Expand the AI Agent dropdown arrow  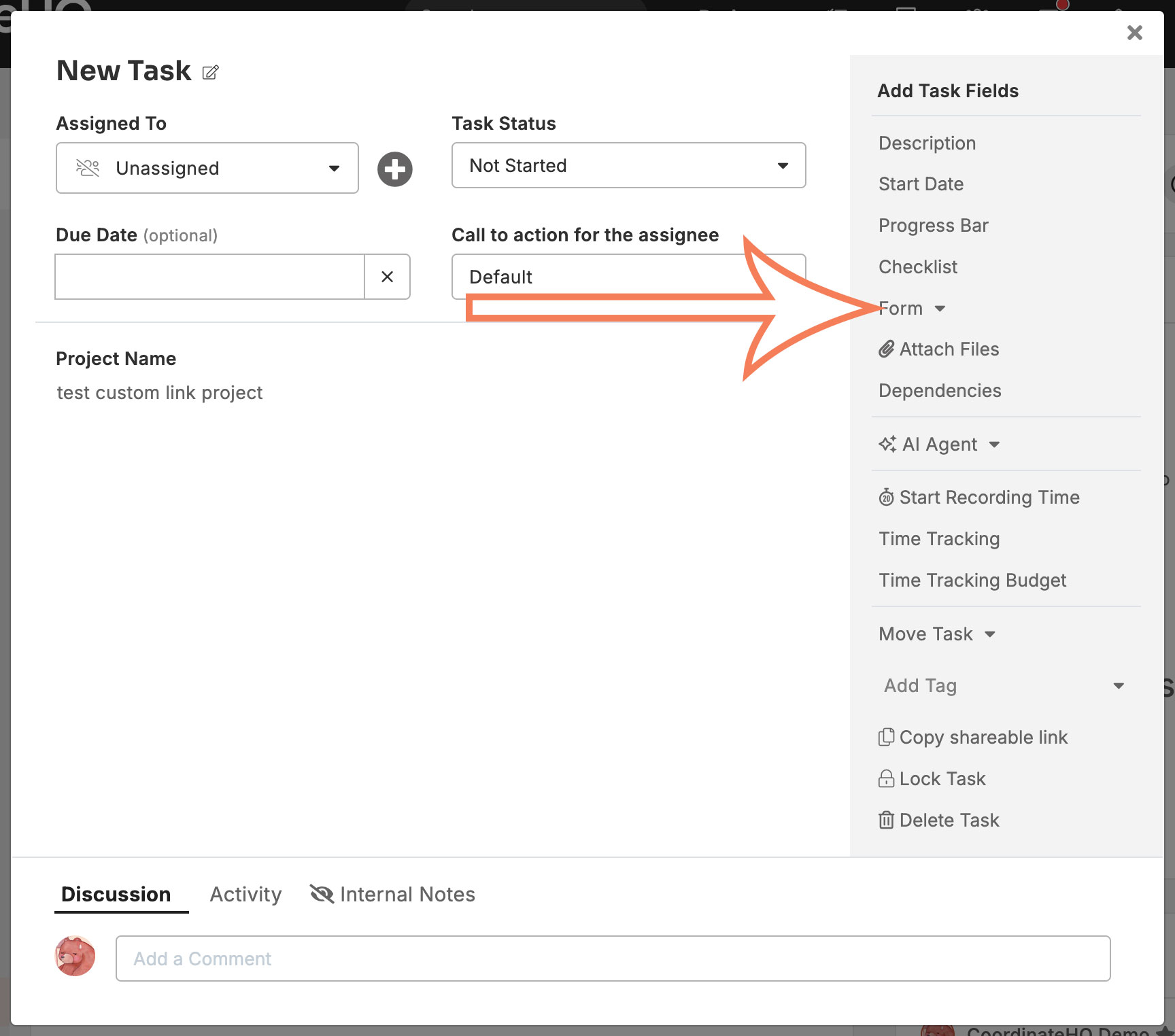tap(994, 445)
